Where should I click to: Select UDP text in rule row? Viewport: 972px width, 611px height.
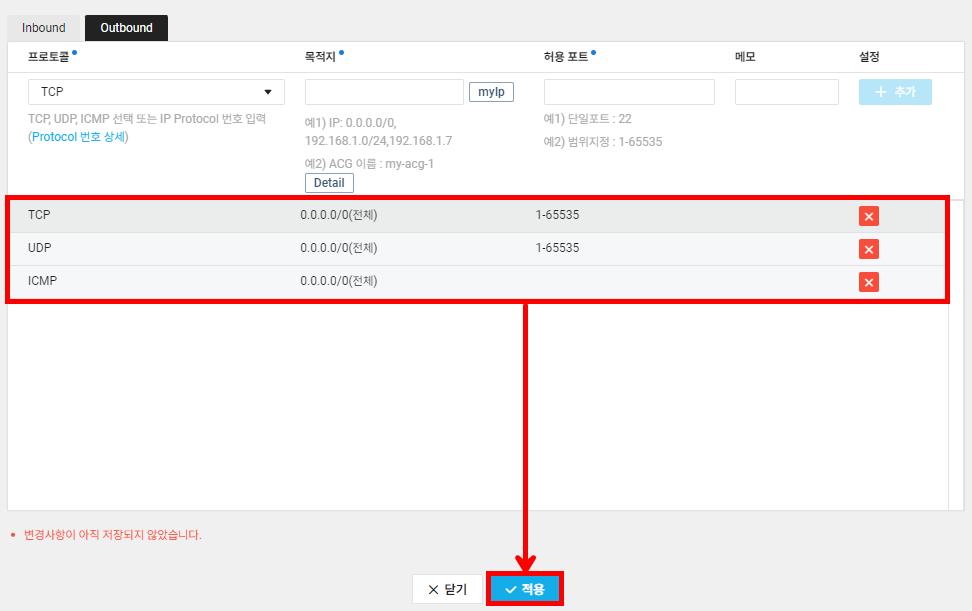[40, 247]
